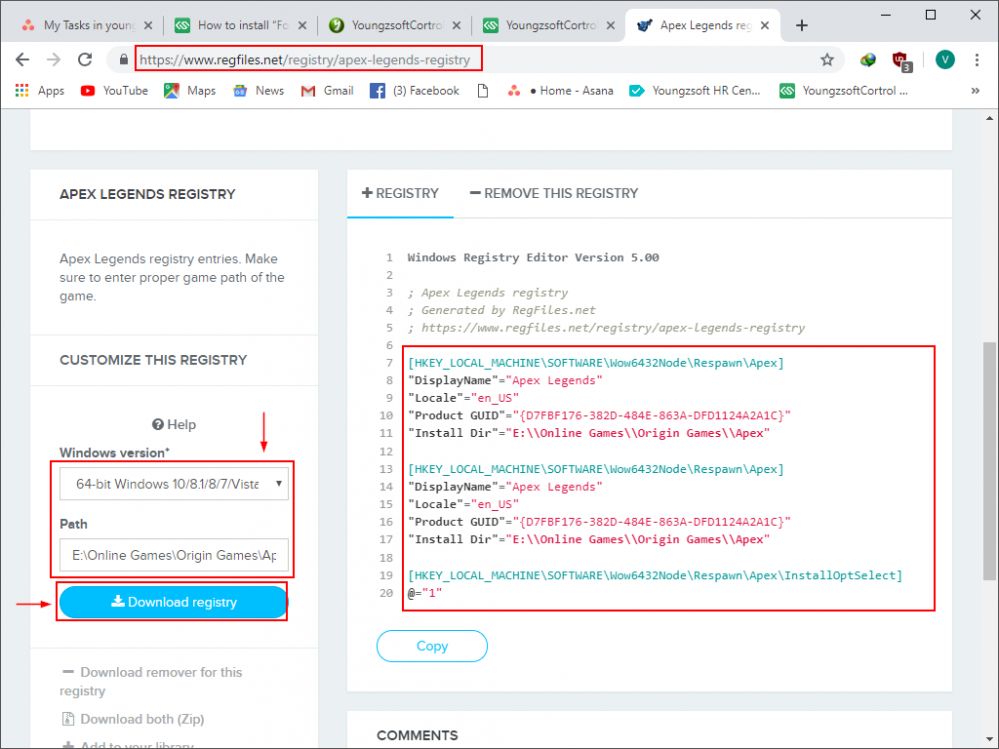The image size is (999, 749).
Task: Close the My Tasks tab
Action: pos(148,25)
